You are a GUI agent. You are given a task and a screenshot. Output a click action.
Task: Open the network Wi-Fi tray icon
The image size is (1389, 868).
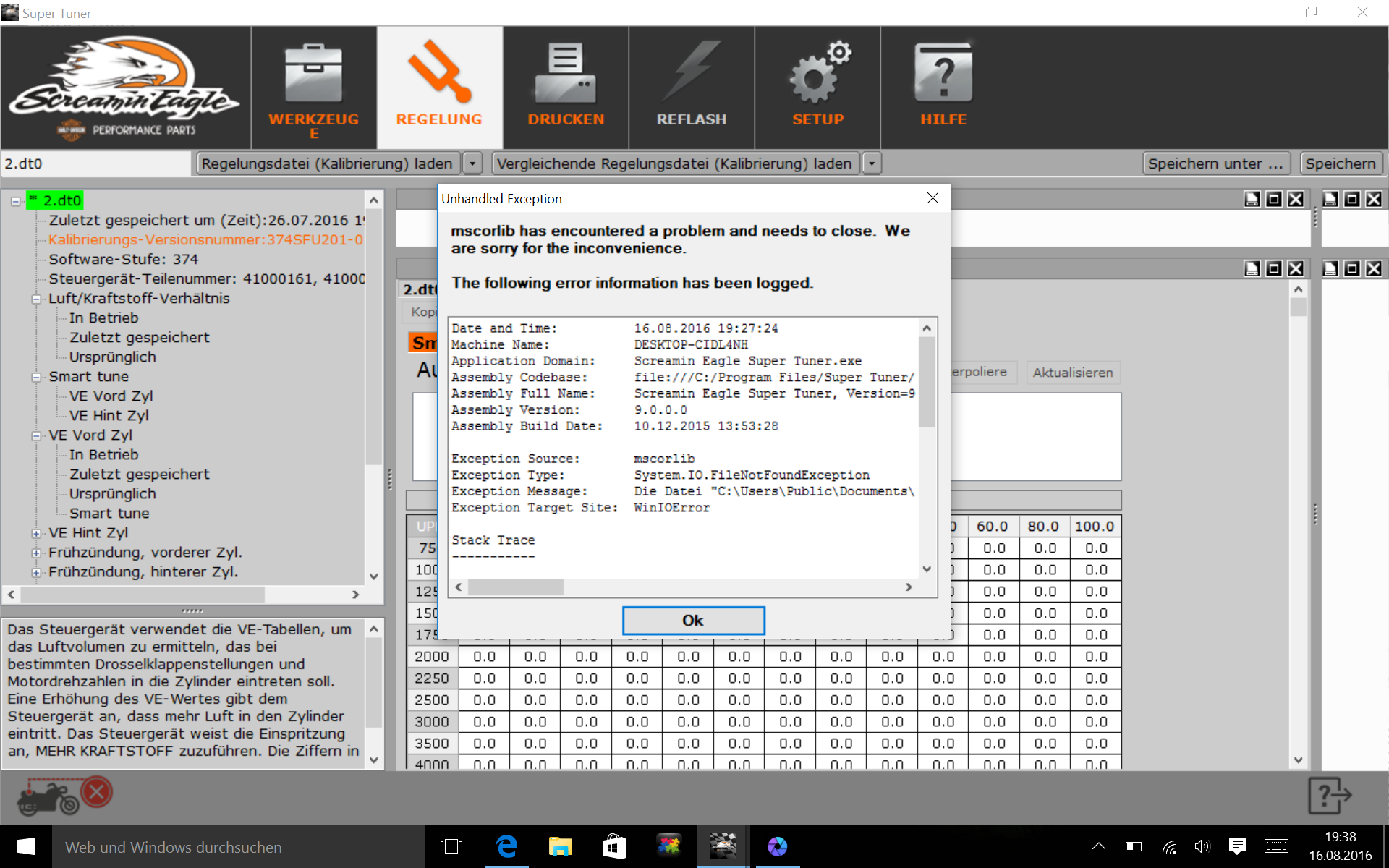click(x=1168, y=846)
